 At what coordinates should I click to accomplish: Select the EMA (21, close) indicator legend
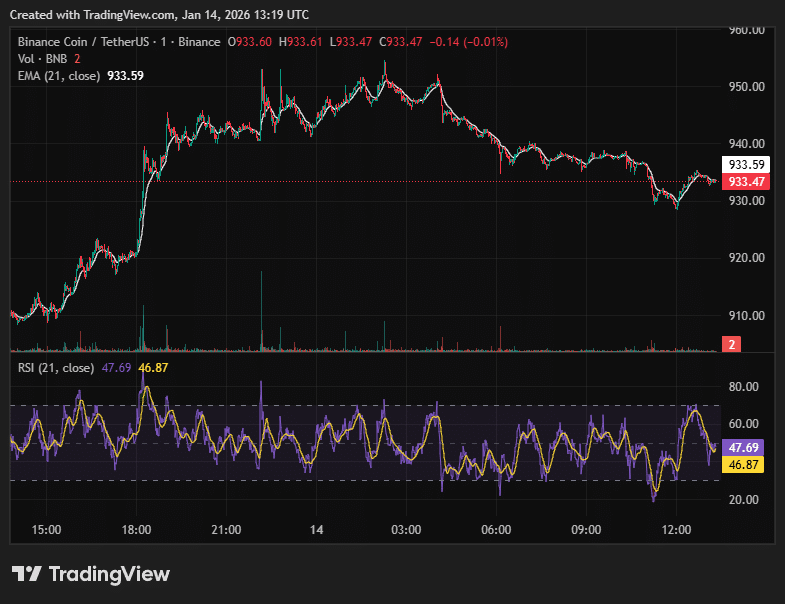click(x=59, y=76)
